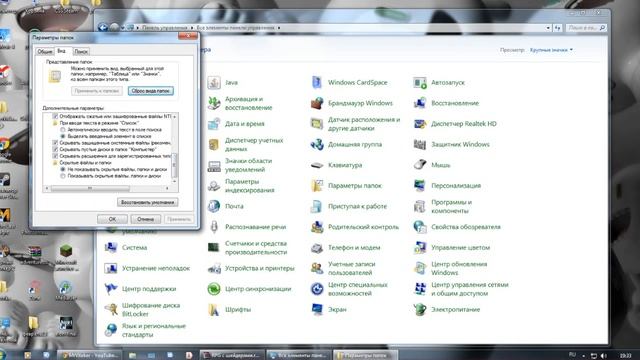Open Параметры индексирования icon
This screenshot has height=360, width=640.
point(214,186)
